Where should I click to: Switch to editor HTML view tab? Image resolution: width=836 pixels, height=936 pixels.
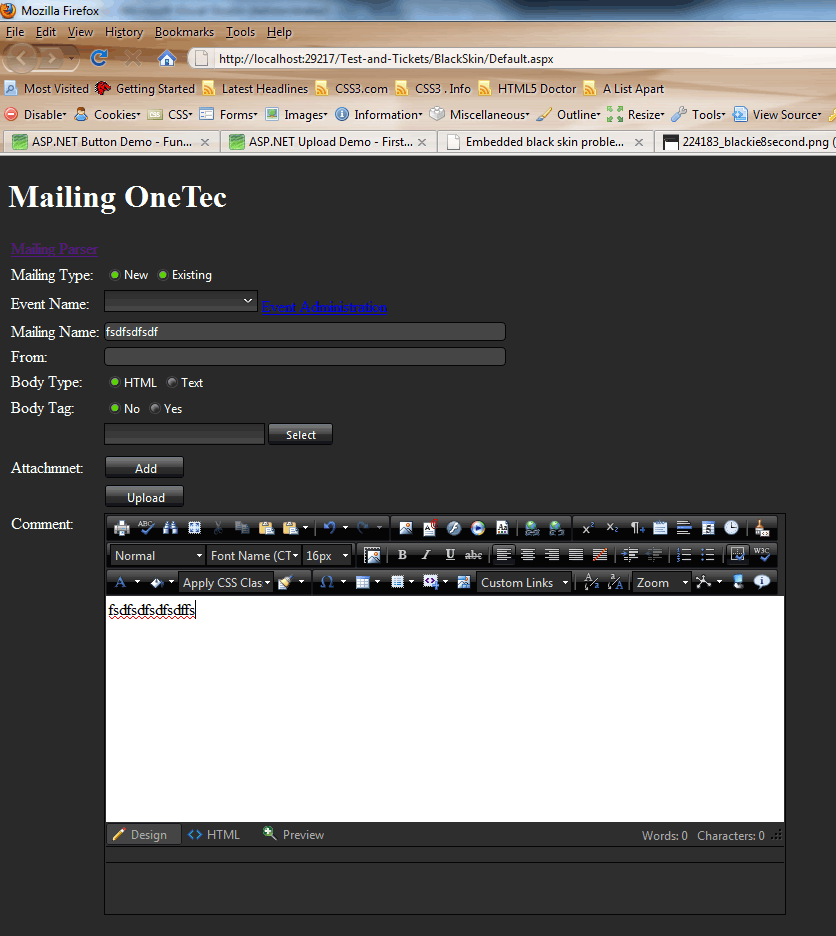(x=214, y=835)
